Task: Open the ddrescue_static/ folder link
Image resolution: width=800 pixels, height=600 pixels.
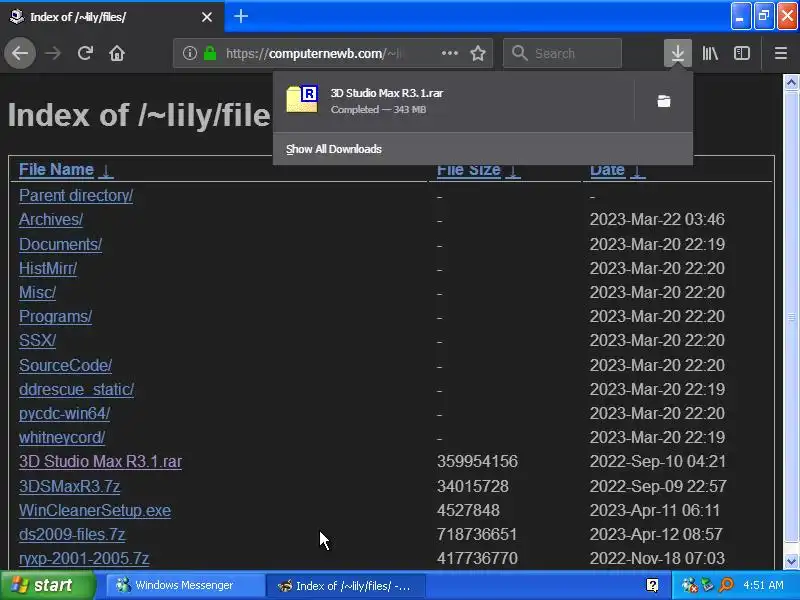Action: 77,389
